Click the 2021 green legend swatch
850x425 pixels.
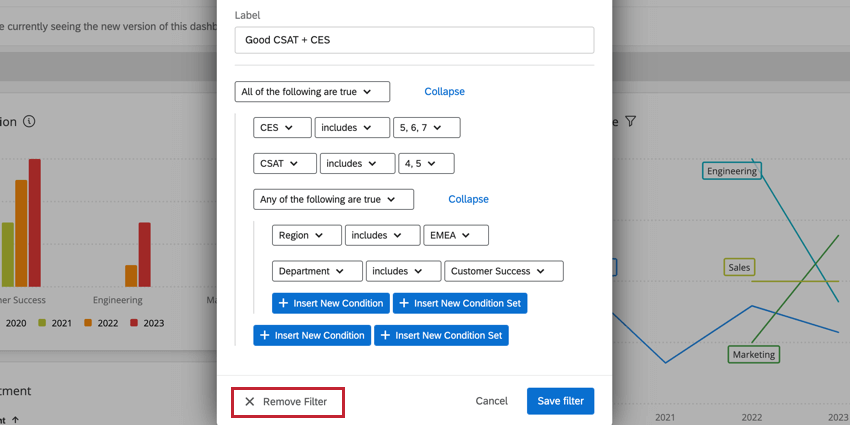(42, 323)
